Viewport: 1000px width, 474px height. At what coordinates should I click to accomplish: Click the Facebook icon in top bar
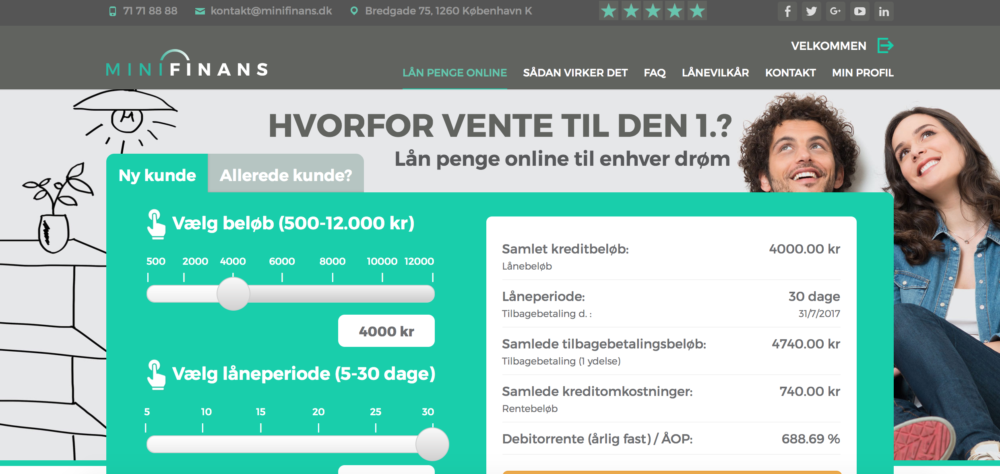787,11
